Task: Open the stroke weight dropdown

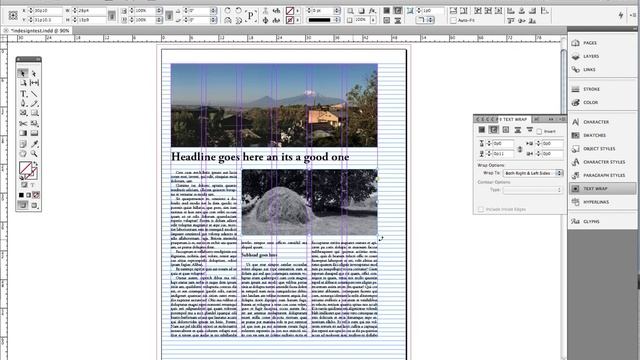Action: (337, 11)
